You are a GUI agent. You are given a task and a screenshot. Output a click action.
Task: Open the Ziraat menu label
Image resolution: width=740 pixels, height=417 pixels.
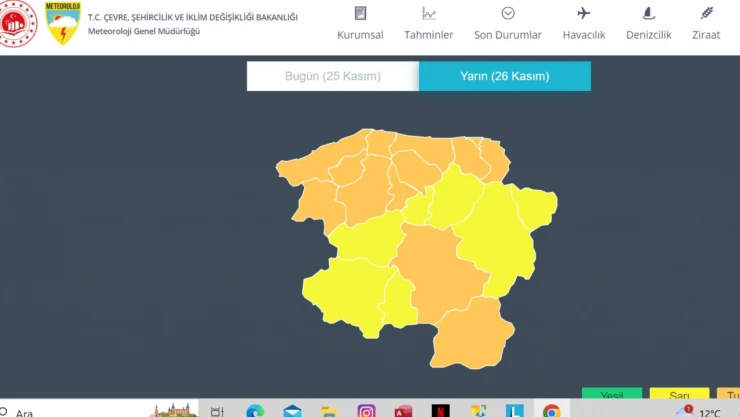[706, 35]
